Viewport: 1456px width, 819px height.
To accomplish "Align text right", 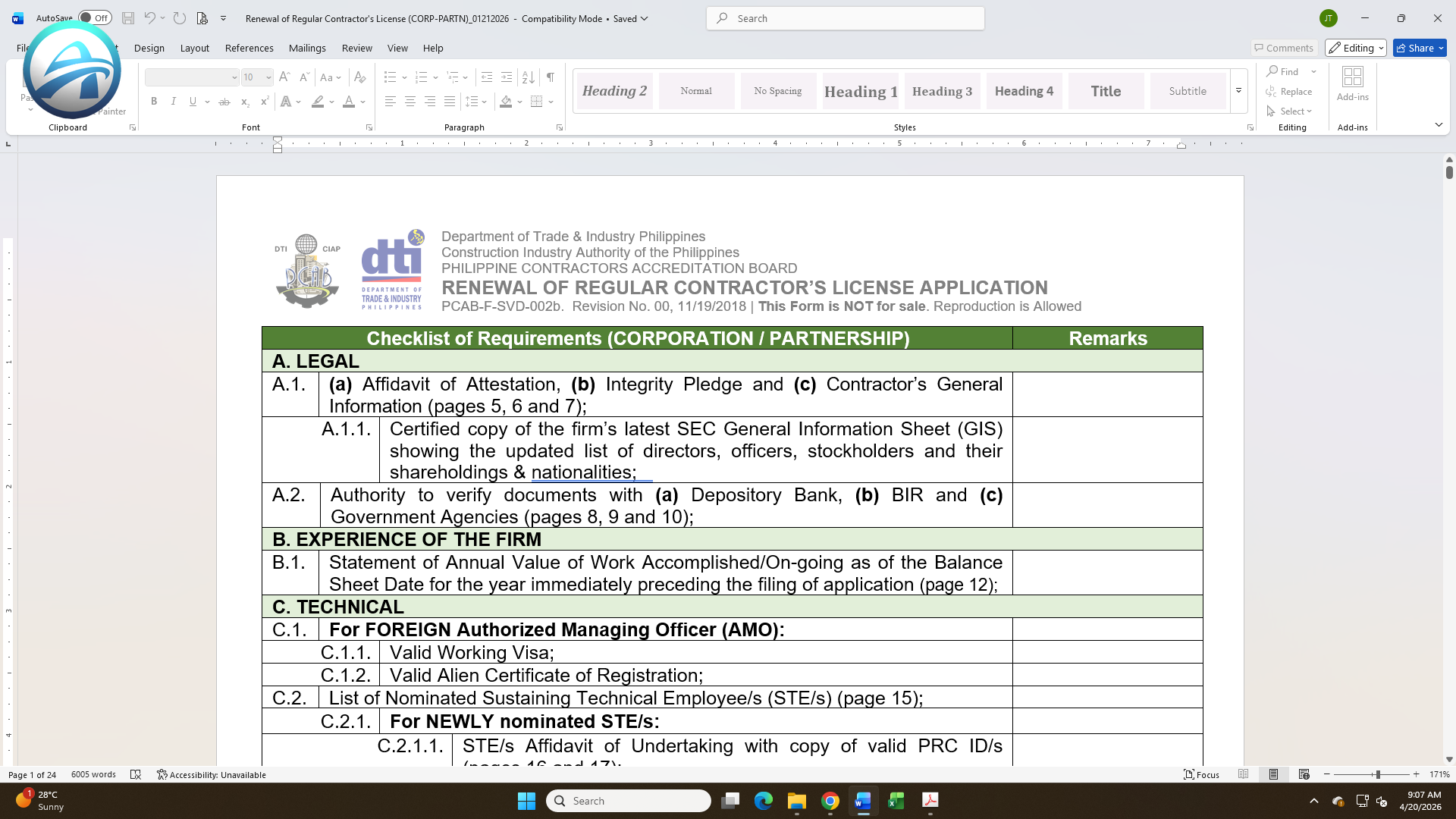I will pos(430,102).
